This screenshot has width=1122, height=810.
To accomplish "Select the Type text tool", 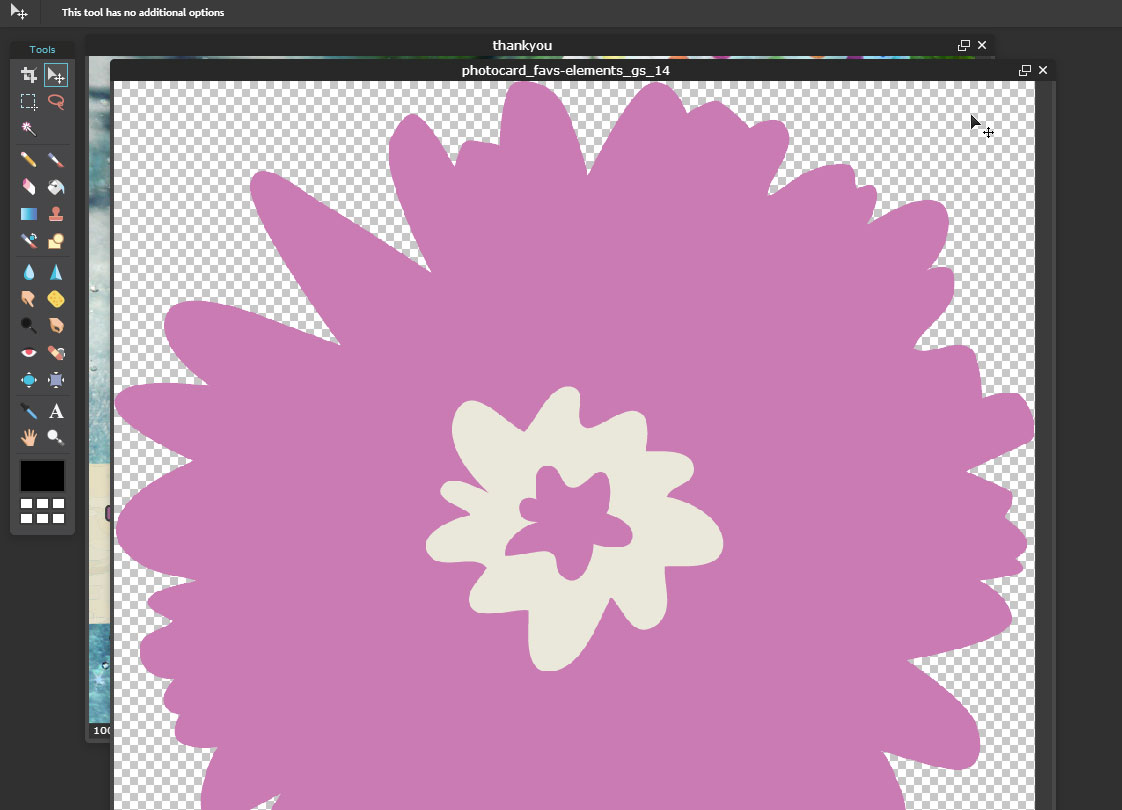I will (56, 411).
